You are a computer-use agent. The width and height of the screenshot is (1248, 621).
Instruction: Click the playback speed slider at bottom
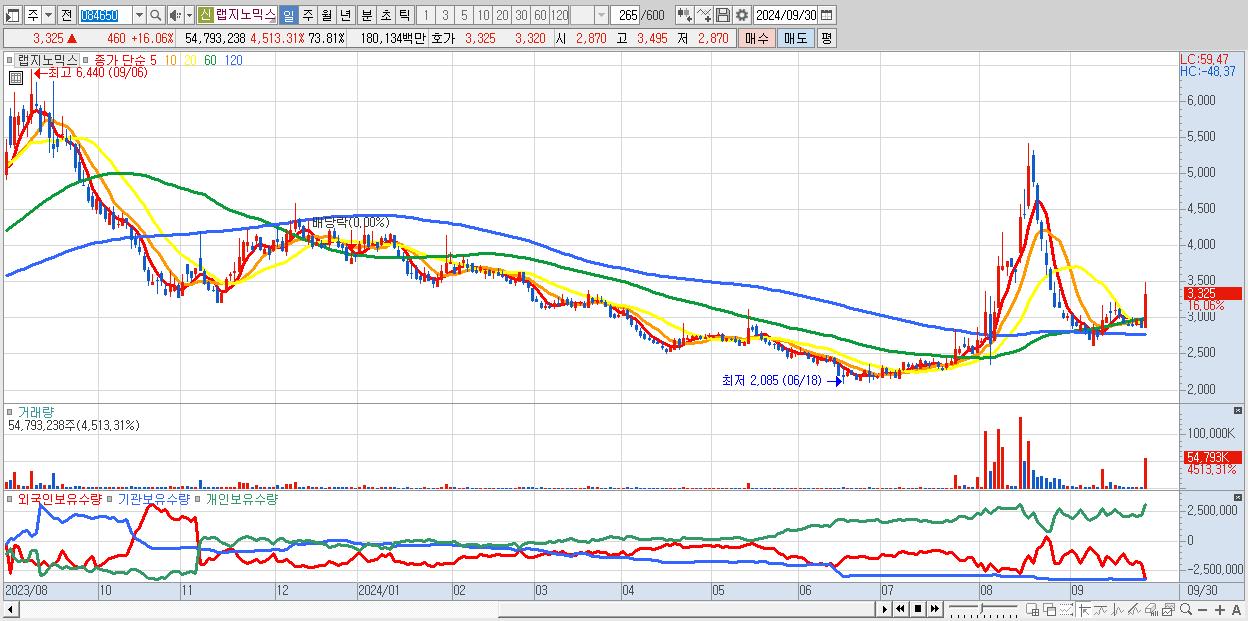(x=982, y=609)
